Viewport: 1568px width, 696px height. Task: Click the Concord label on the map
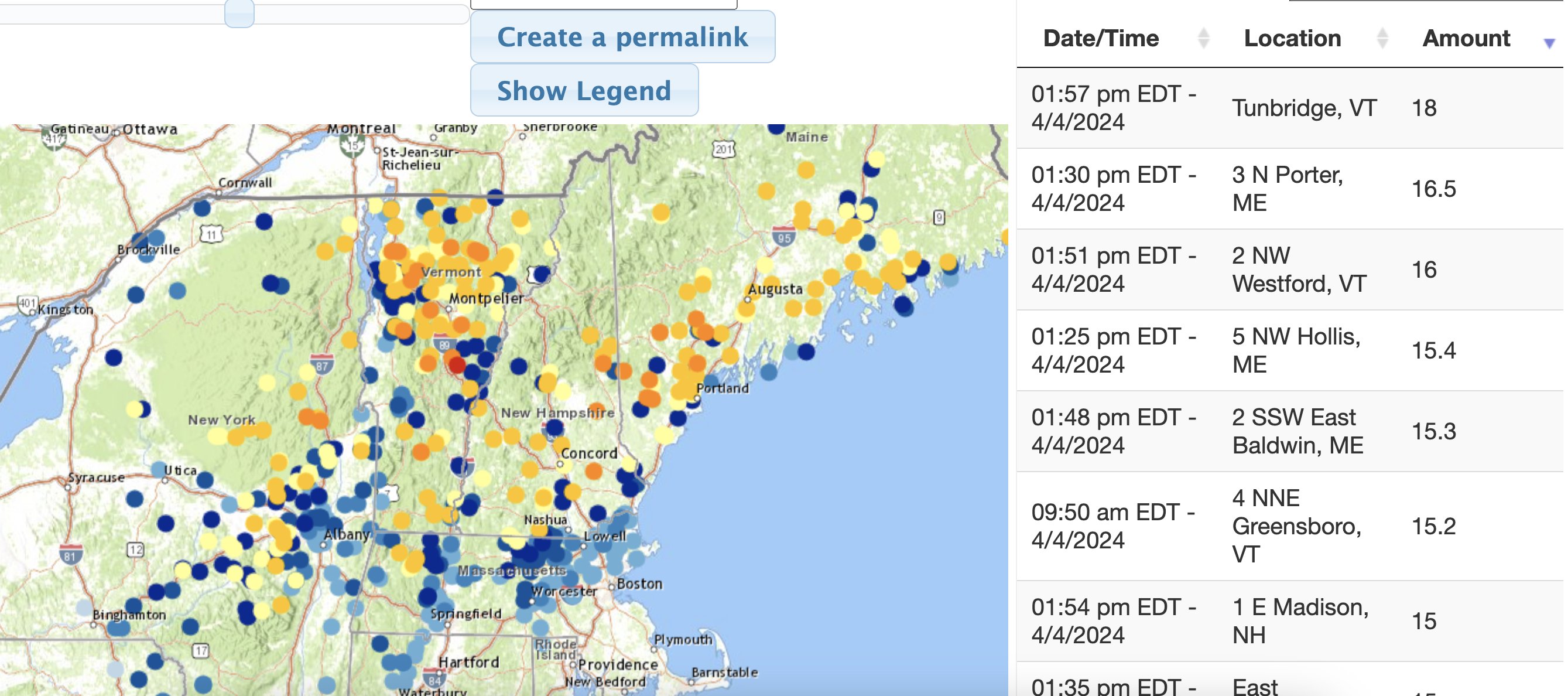(588, 453)
